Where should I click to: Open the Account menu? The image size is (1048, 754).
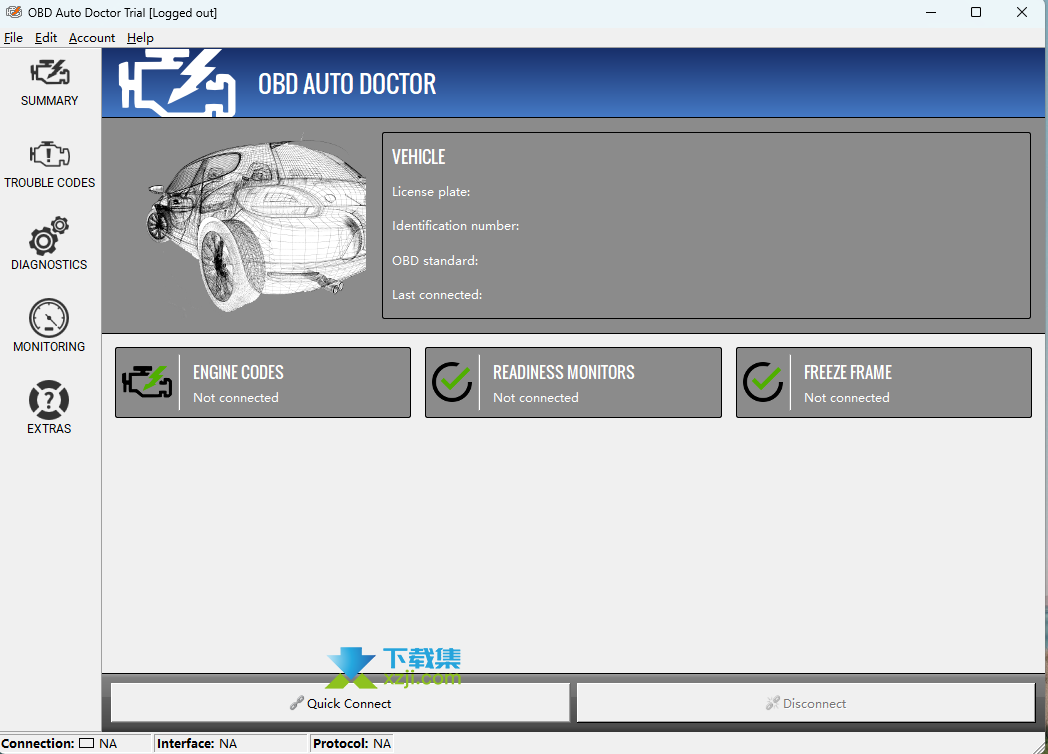click(x=92, y=37)
